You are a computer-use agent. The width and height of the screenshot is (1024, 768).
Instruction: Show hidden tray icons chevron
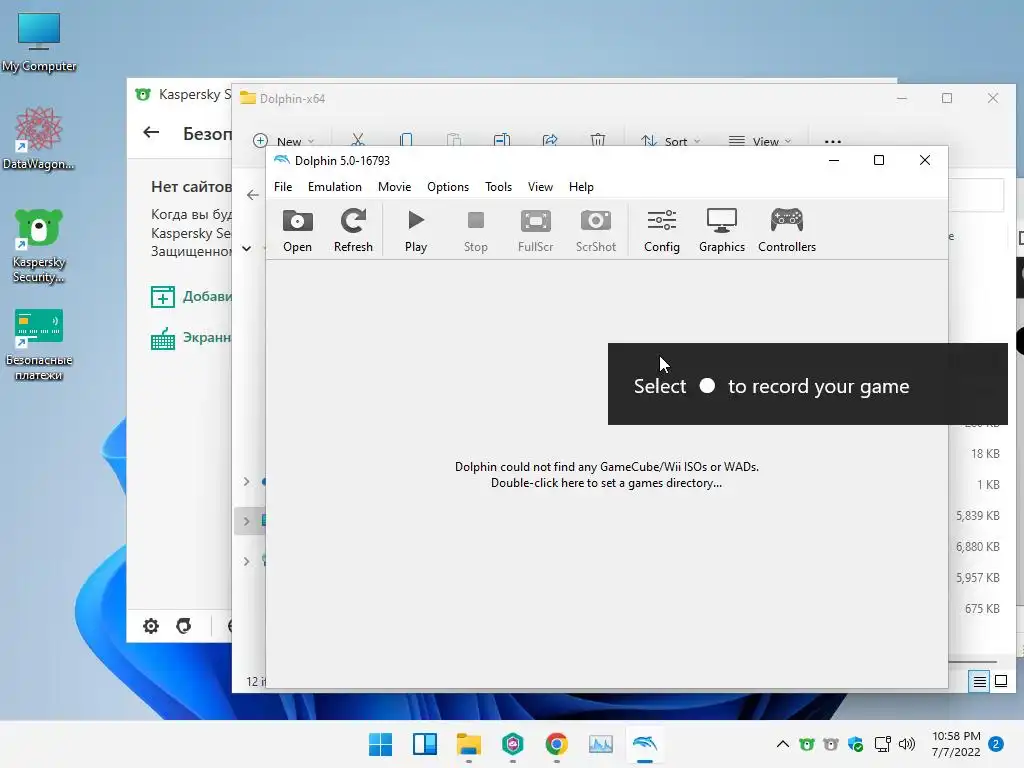782,744
